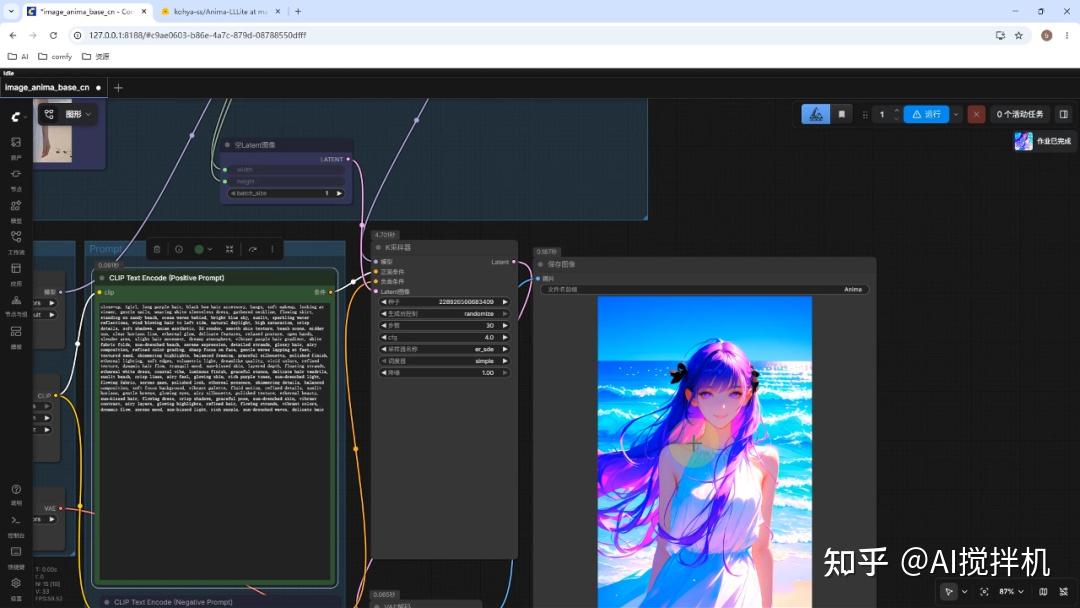
Task: Change the er_sde sampler setting
Action: point(444,349)
